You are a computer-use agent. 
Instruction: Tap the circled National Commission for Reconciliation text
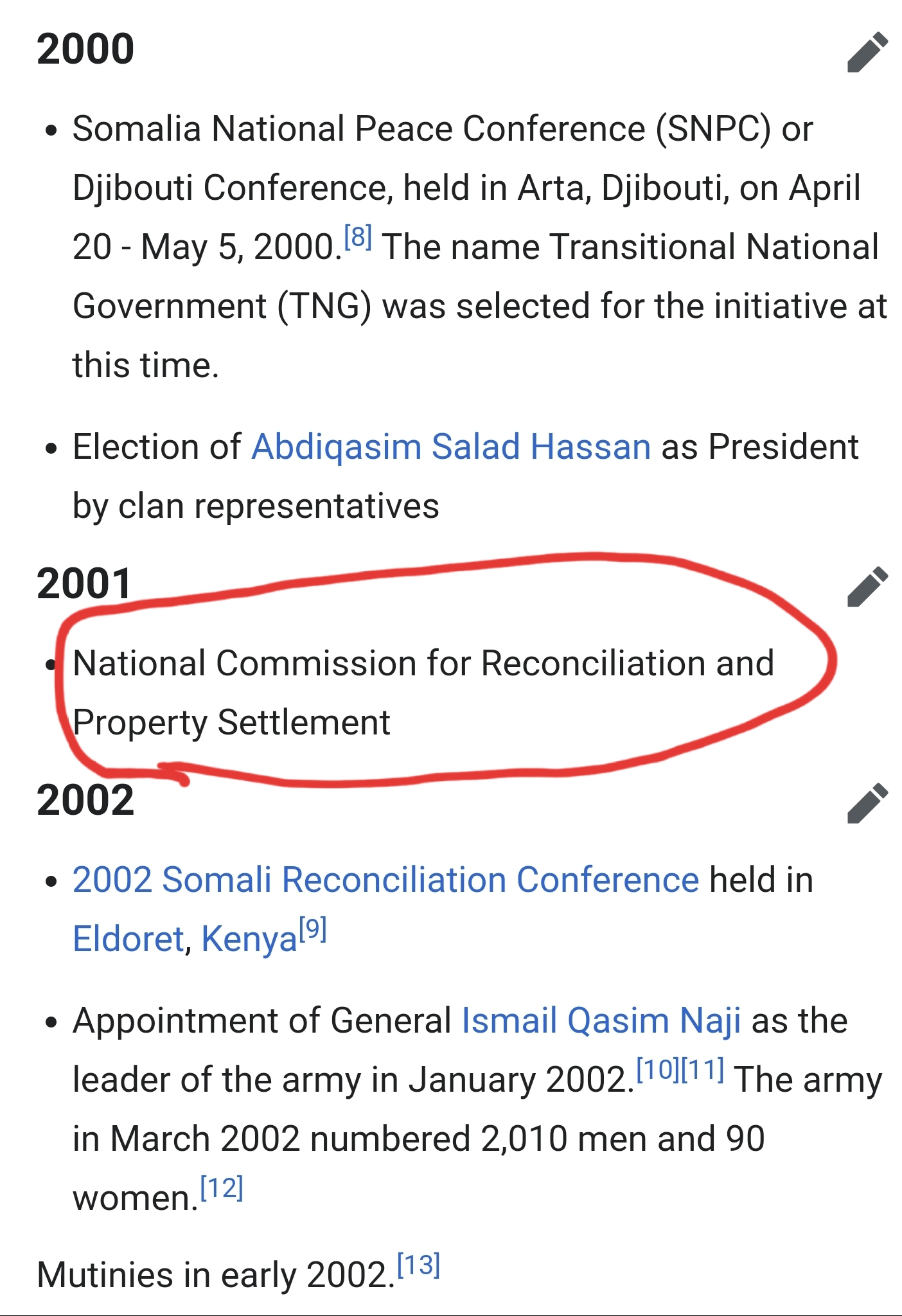(423, 693)
